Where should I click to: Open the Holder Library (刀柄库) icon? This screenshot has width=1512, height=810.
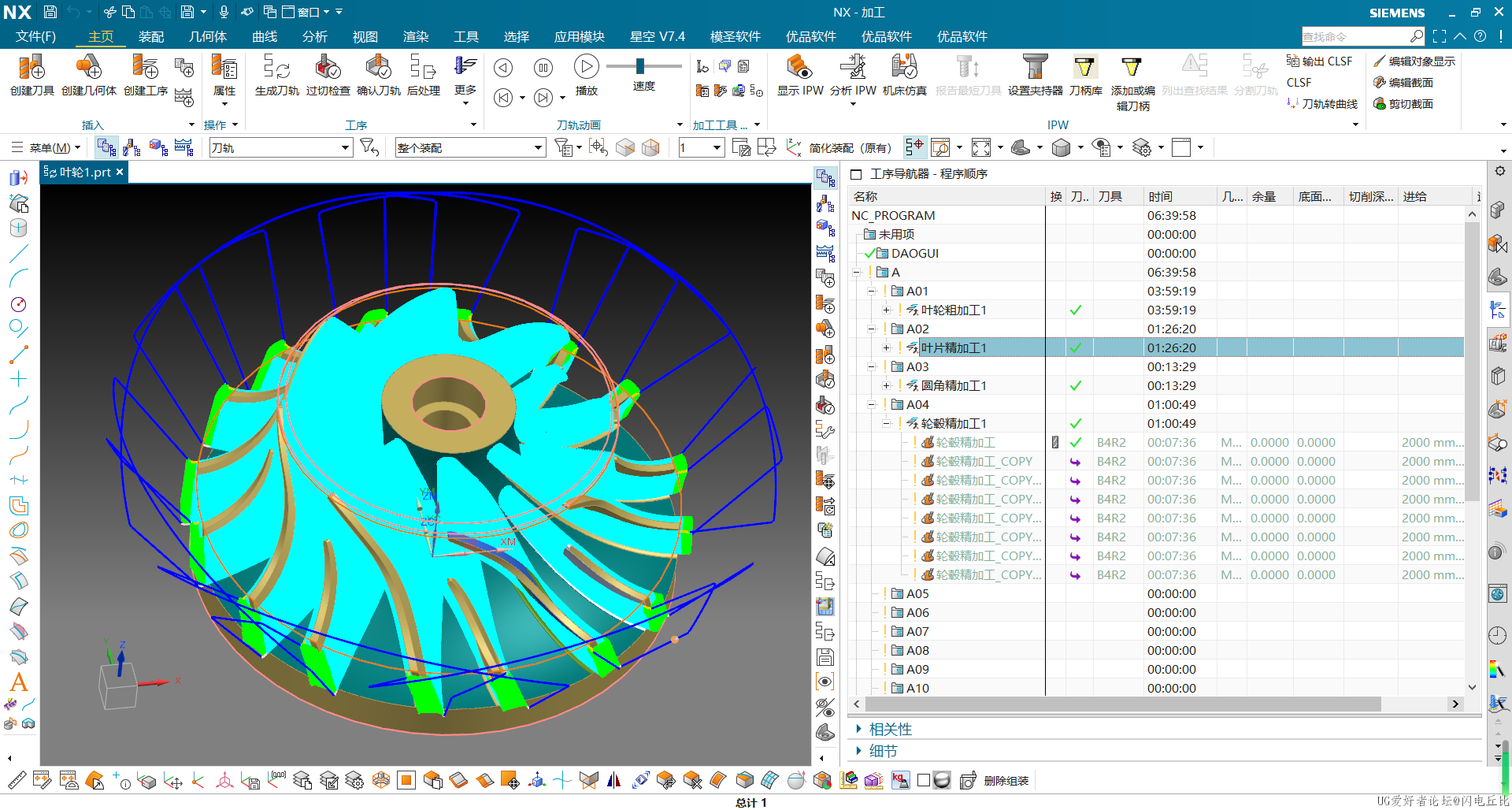click(1085, 75)
